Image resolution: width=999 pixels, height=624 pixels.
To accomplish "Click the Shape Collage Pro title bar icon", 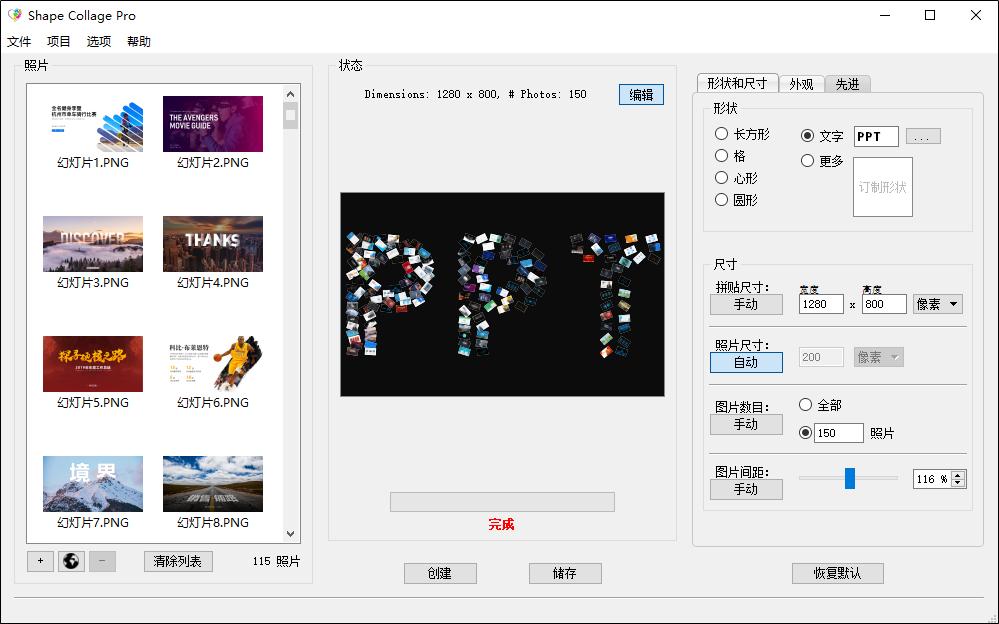I will (14, 15).
